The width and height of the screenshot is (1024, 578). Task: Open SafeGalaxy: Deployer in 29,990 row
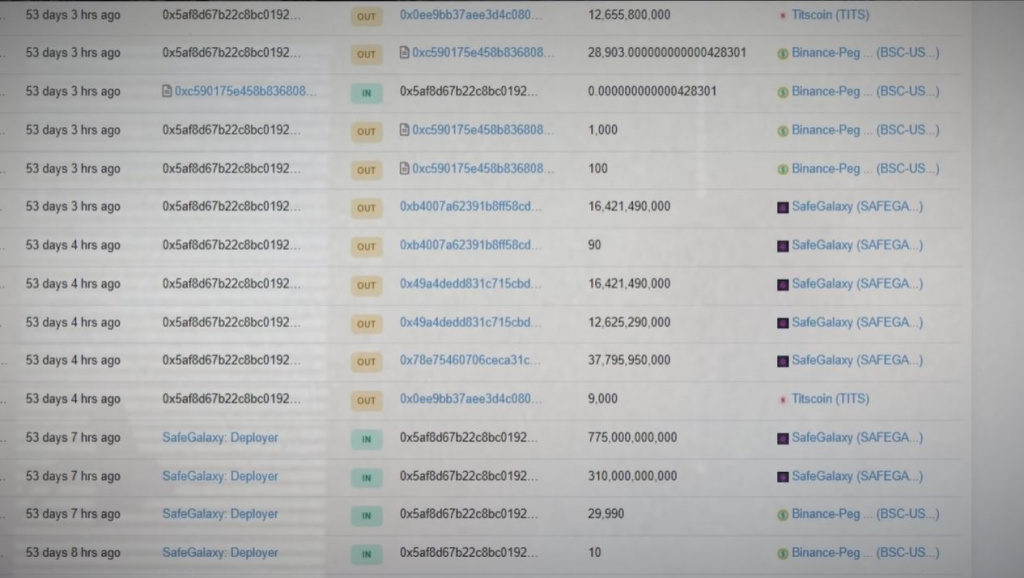click(x=220, y=514)
